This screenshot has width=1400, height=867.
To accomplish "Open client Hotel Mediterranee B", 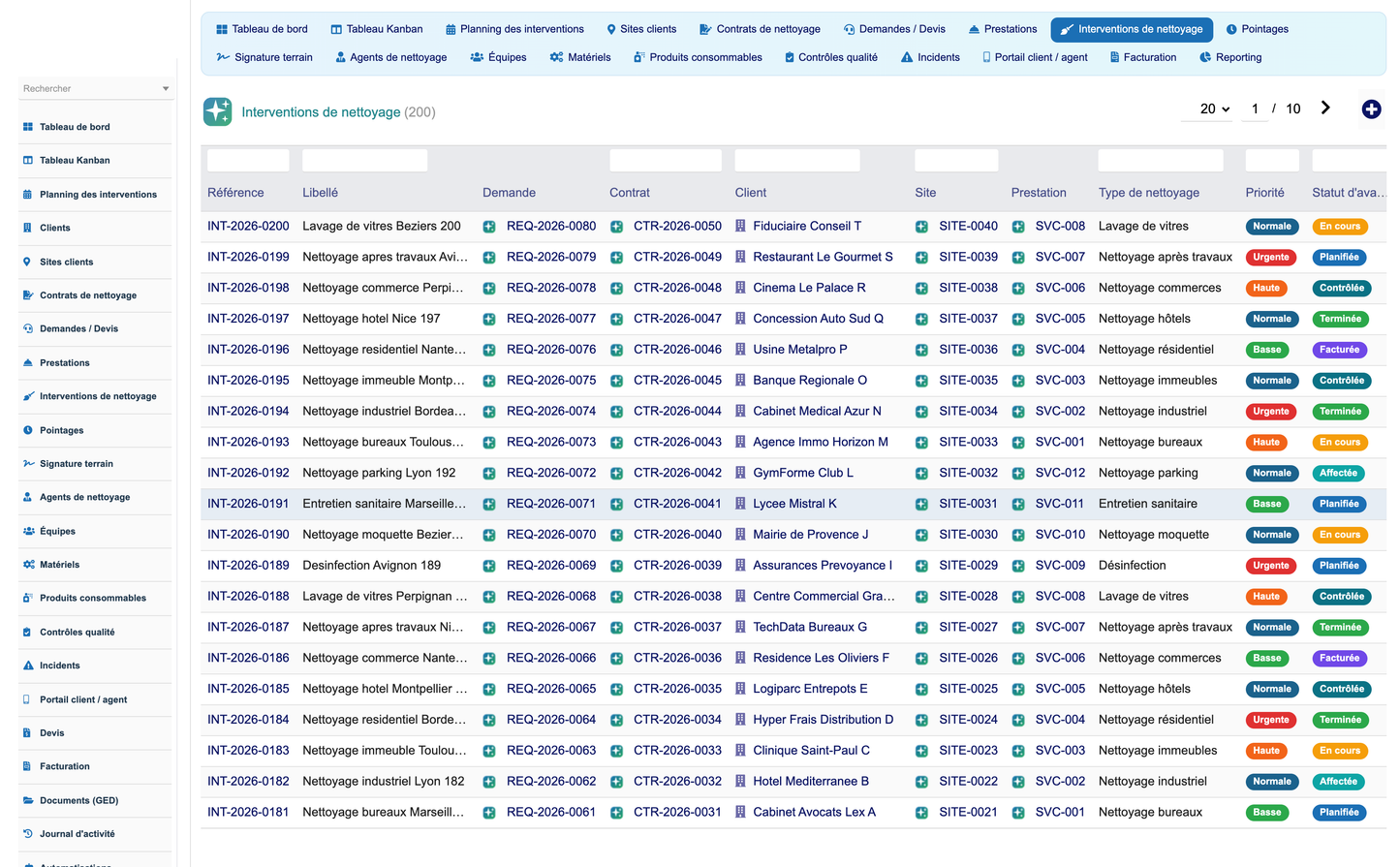I will tap(811, 782).
